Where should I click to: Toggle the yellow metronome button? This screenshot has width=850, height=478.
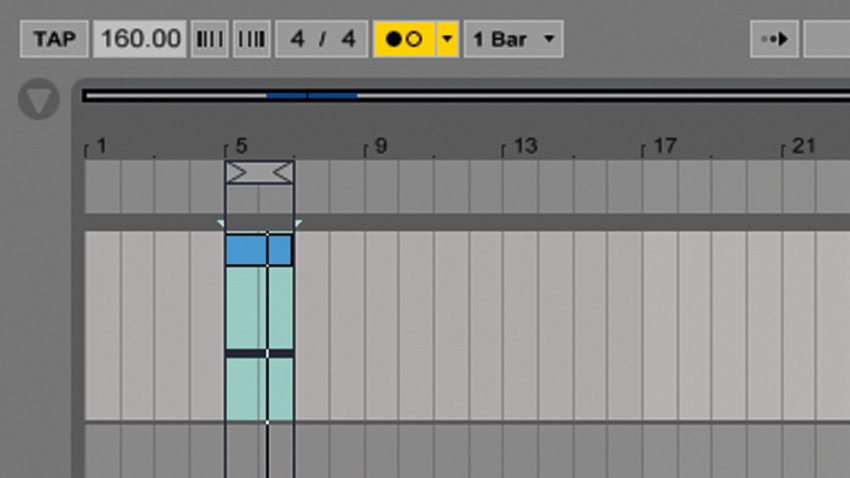(404, 39)
